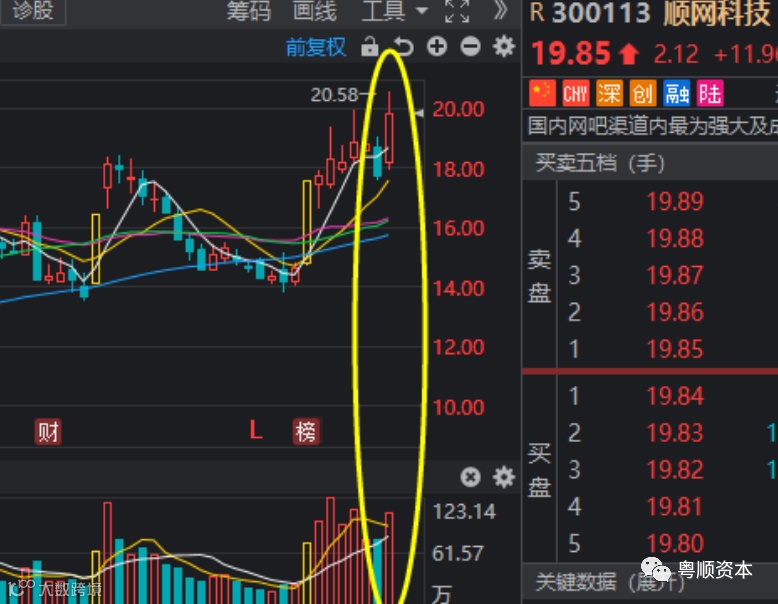Click the 20.00 price axis label
This screenshot has width=778, height=604.
pos(458,109)
